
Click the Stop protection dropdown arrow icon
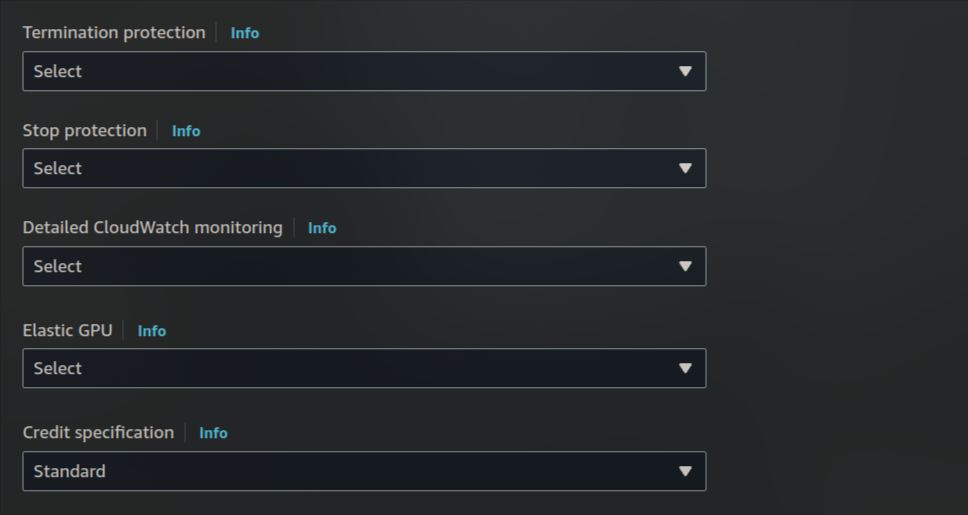point(685,168)
